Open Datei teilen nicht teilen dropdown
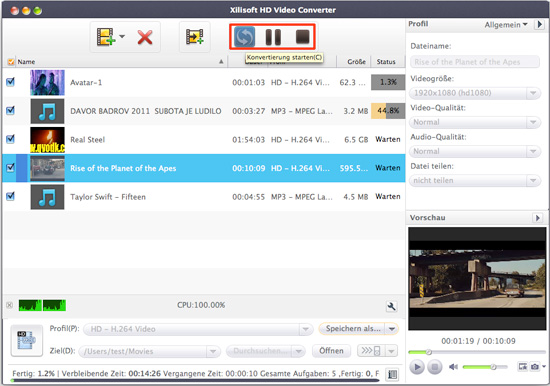This screenshot has width=550, height=386. pyautogui.click(x=475, y=180)
